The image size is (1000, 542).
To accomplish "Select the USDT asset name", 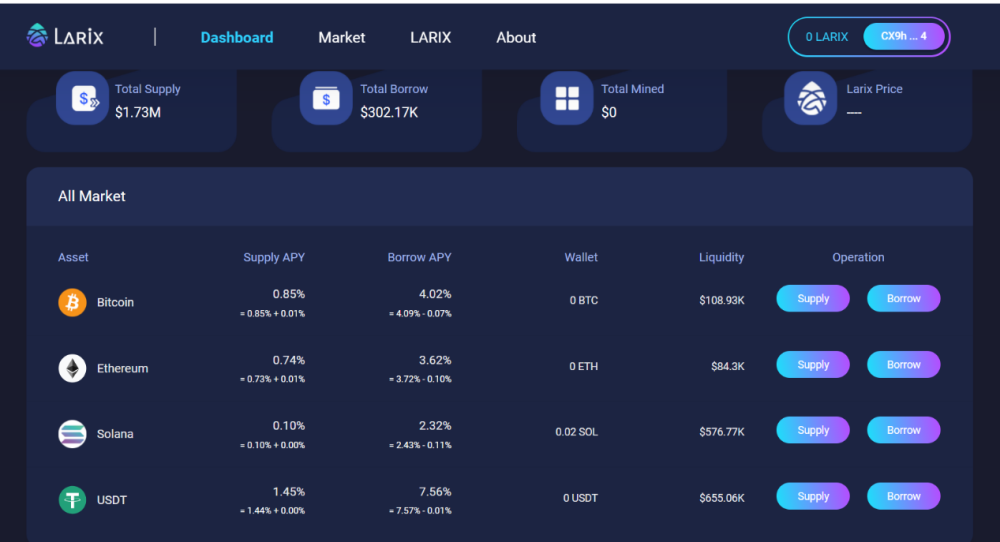I will 112,500.
